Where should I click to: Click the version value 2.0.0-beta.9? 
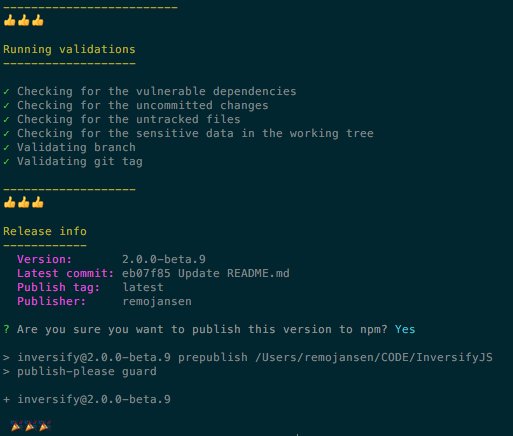(164, 259)
